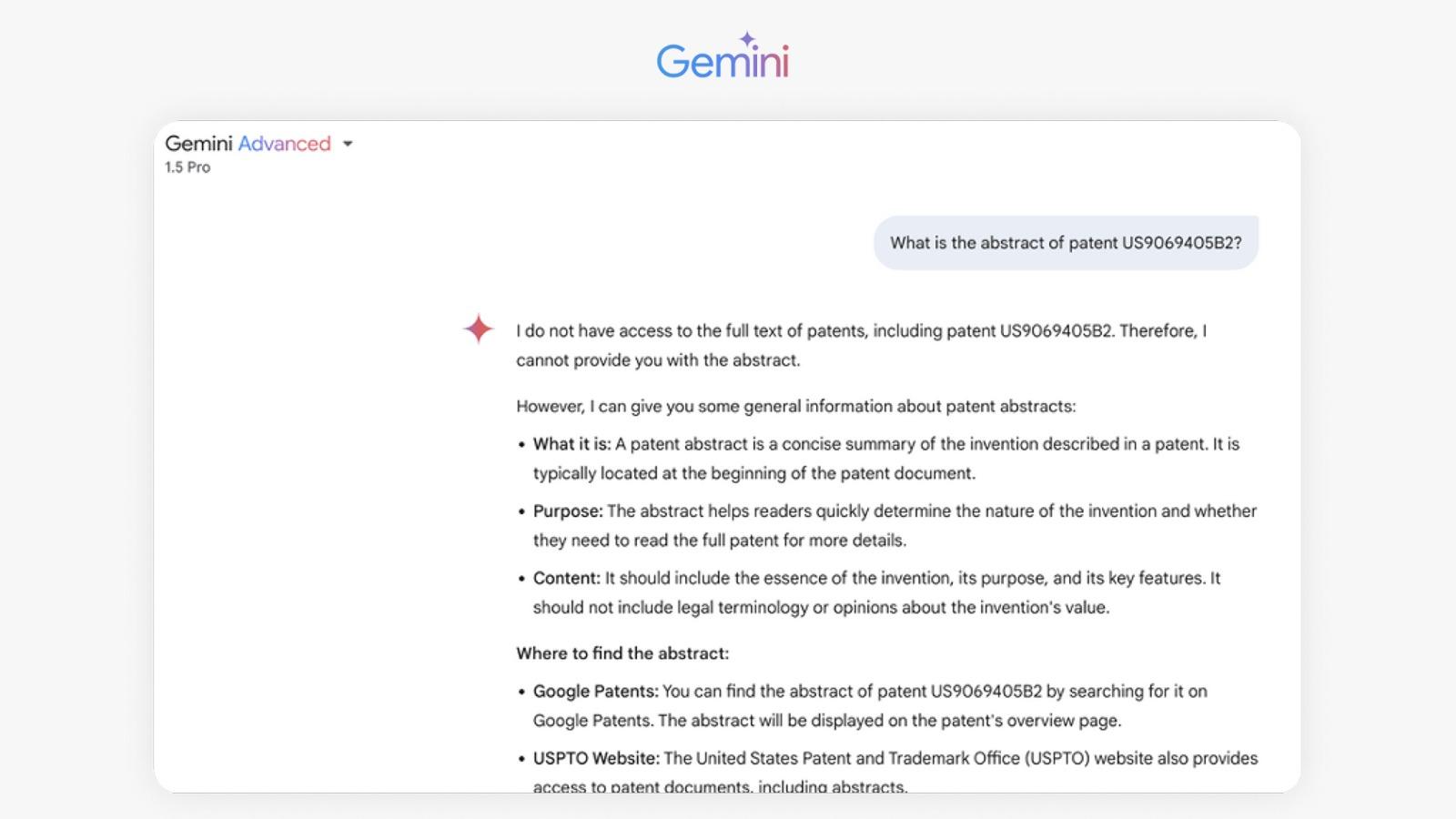The height and width of the screenshot is (819, 1456).
Task: Click the 'Google Patents:' bold bullet label
Action: 595,692
